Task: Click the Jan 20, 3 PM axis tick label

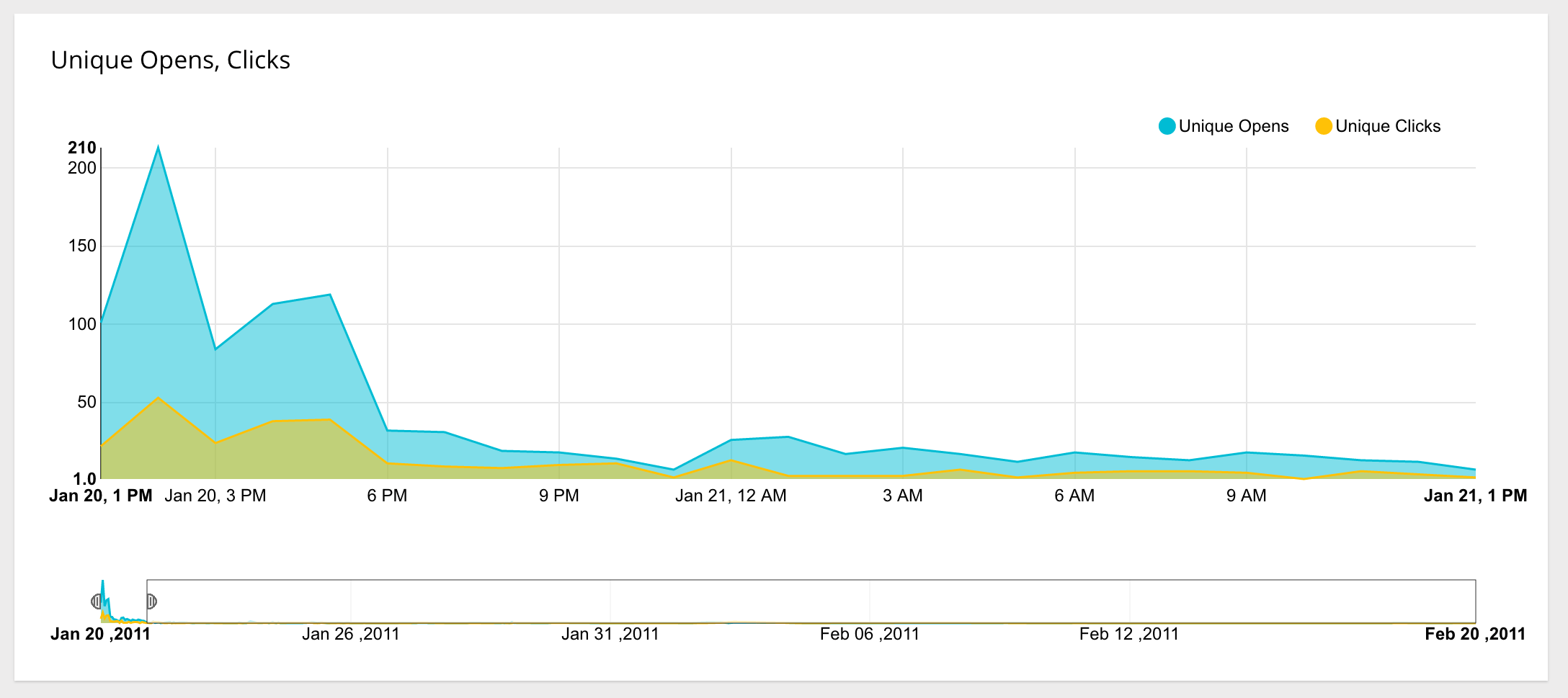Action: point(215,496)
